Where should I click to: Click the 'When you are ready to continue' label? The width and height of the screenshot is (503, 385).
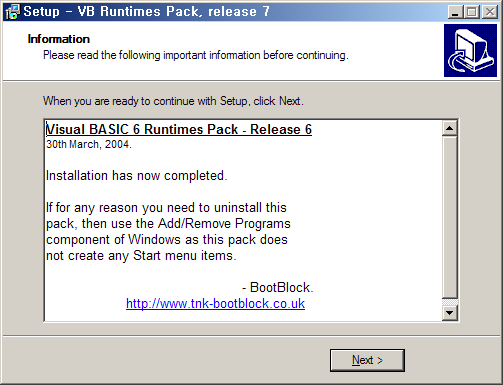(x=173, y=101)
